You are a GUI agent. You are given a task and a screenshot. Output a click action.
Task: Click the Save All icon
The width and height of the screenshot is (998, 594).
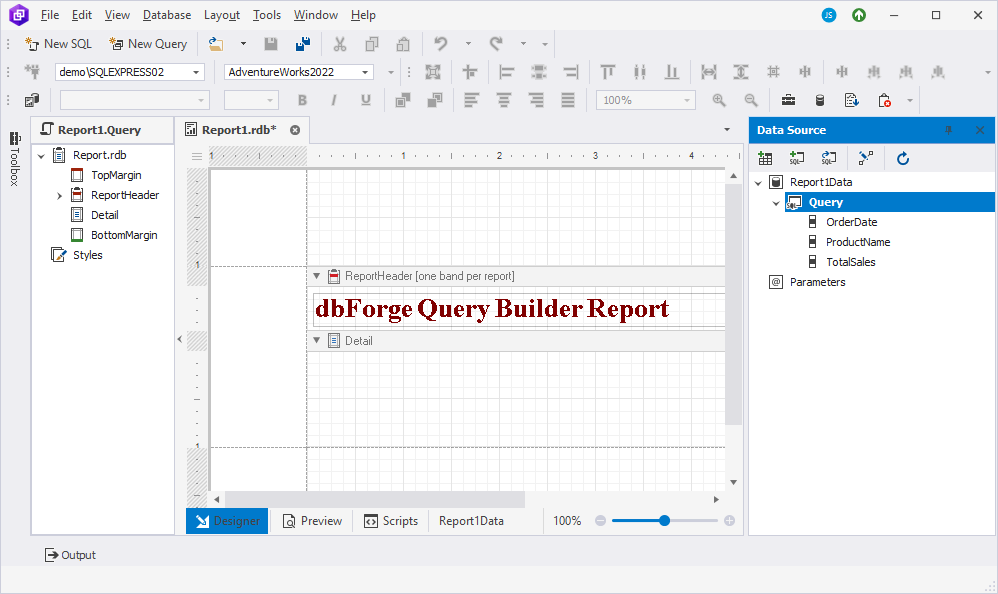point(303,44)
